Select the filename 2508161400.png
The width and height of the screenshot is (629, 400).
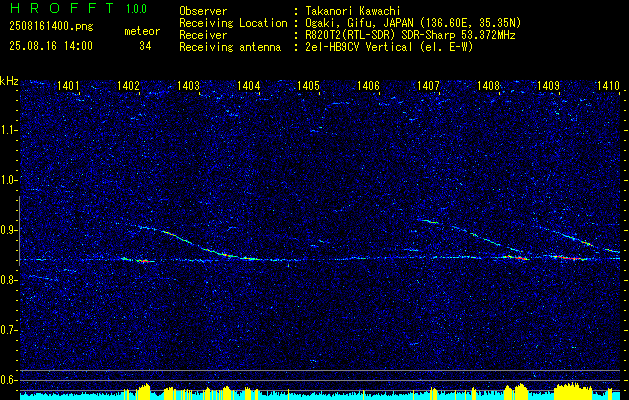[51, 27]
